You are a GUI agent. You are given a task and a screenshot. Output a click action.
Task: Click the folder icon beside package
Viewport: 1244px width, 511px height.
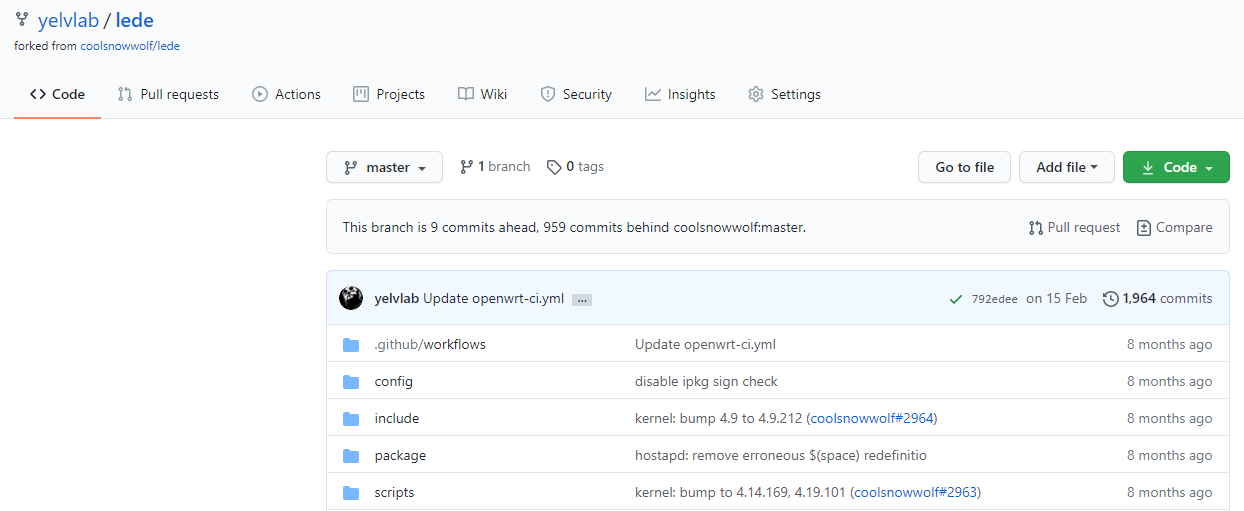351,455
